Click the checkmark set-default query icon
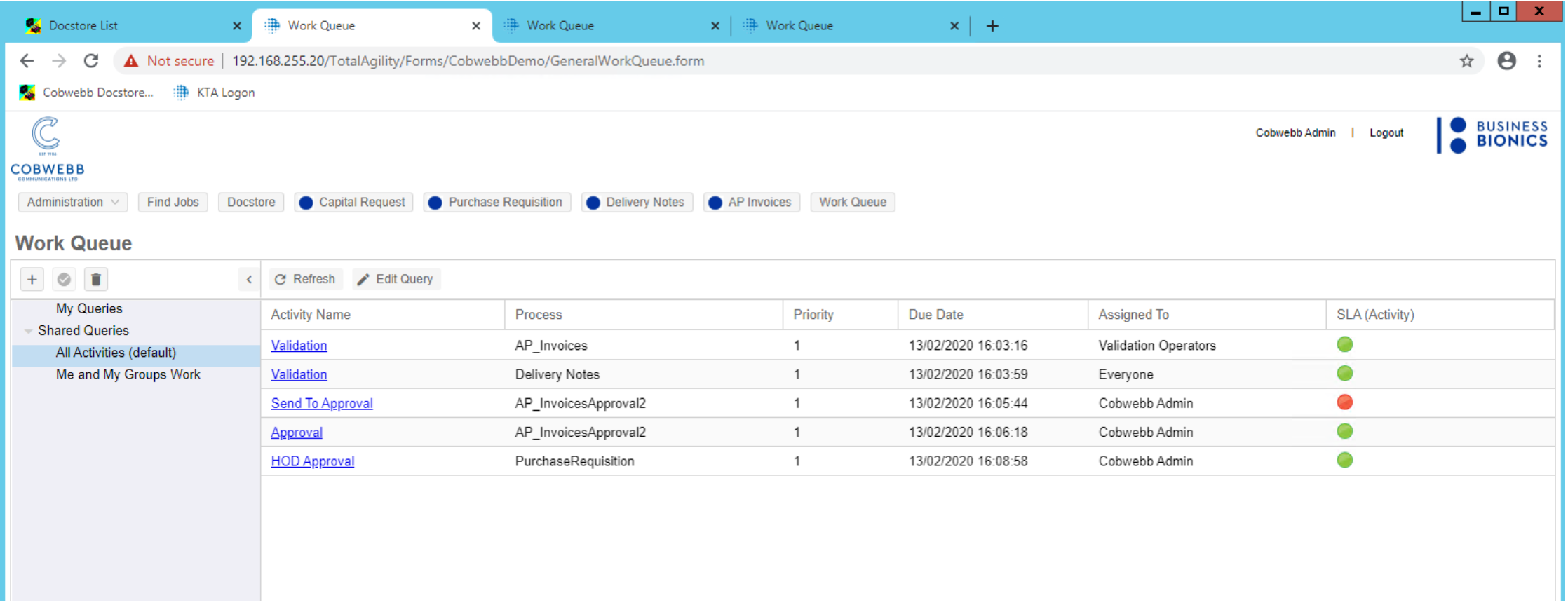This screenshot has width=1568, height=605. point(64,280)
